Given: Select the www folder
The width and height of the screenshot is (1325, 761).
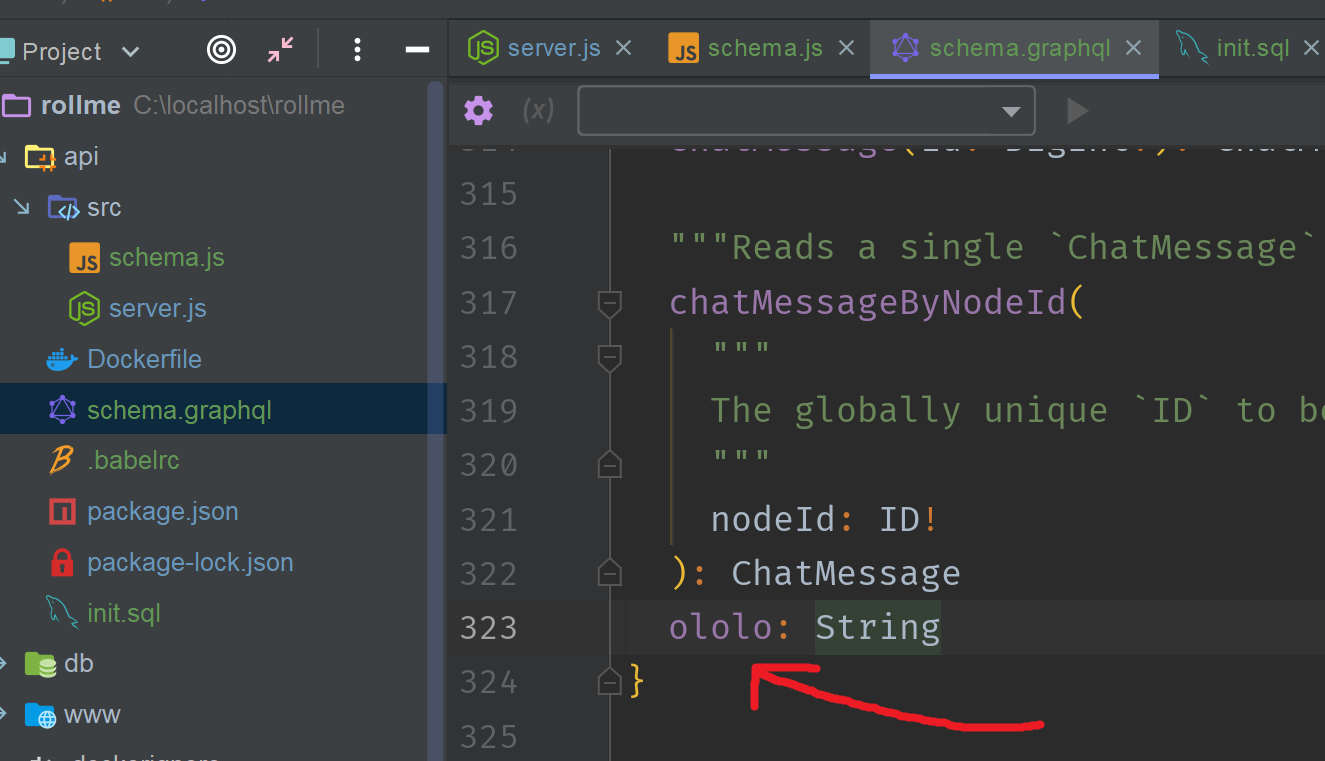Looking at the screenshot, I should 92,715.
